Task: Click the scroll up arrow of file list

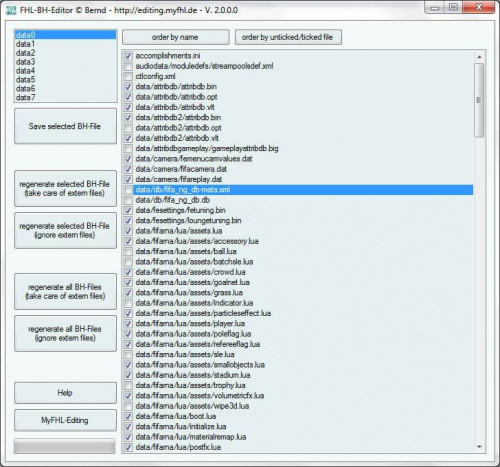Action: (479, 57)
